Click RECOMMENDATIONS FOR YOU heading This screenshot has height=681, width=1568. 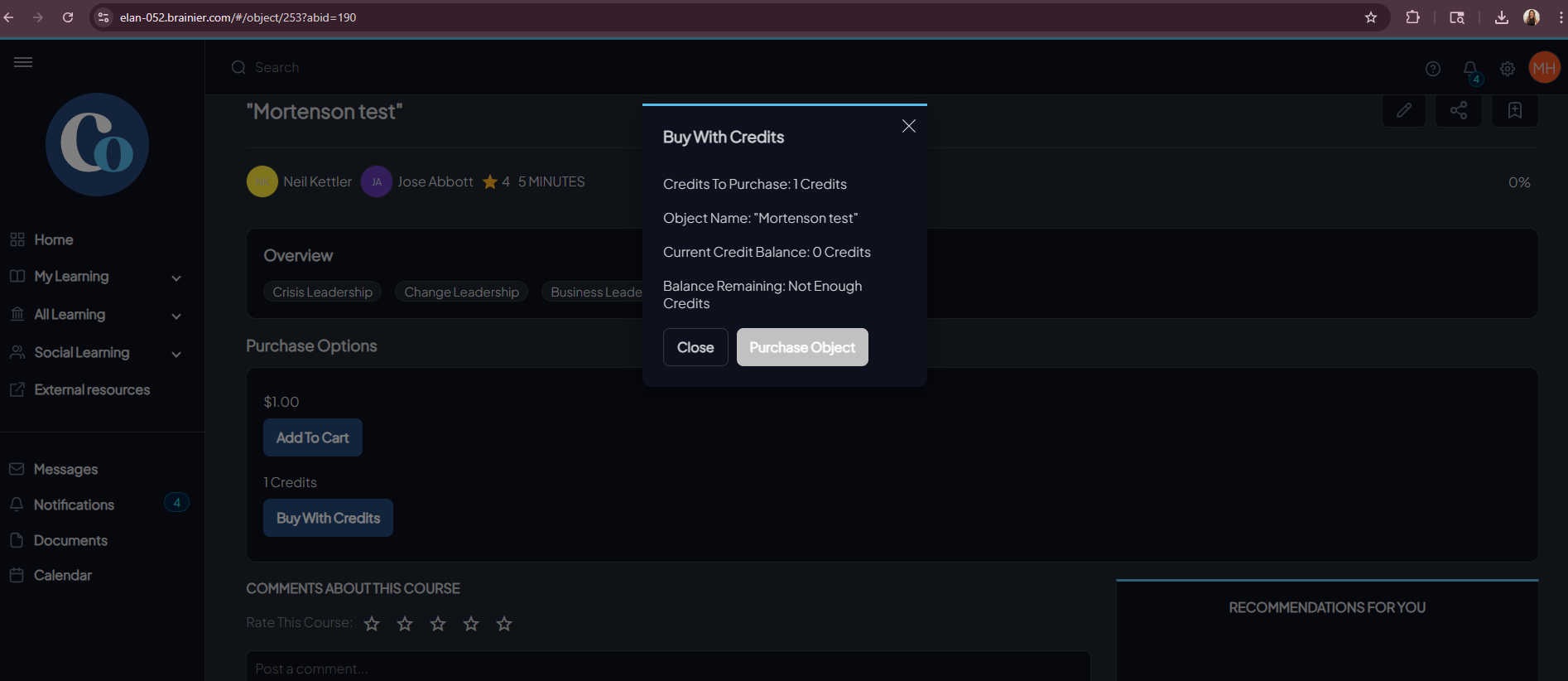click(x=1327, y=607)
